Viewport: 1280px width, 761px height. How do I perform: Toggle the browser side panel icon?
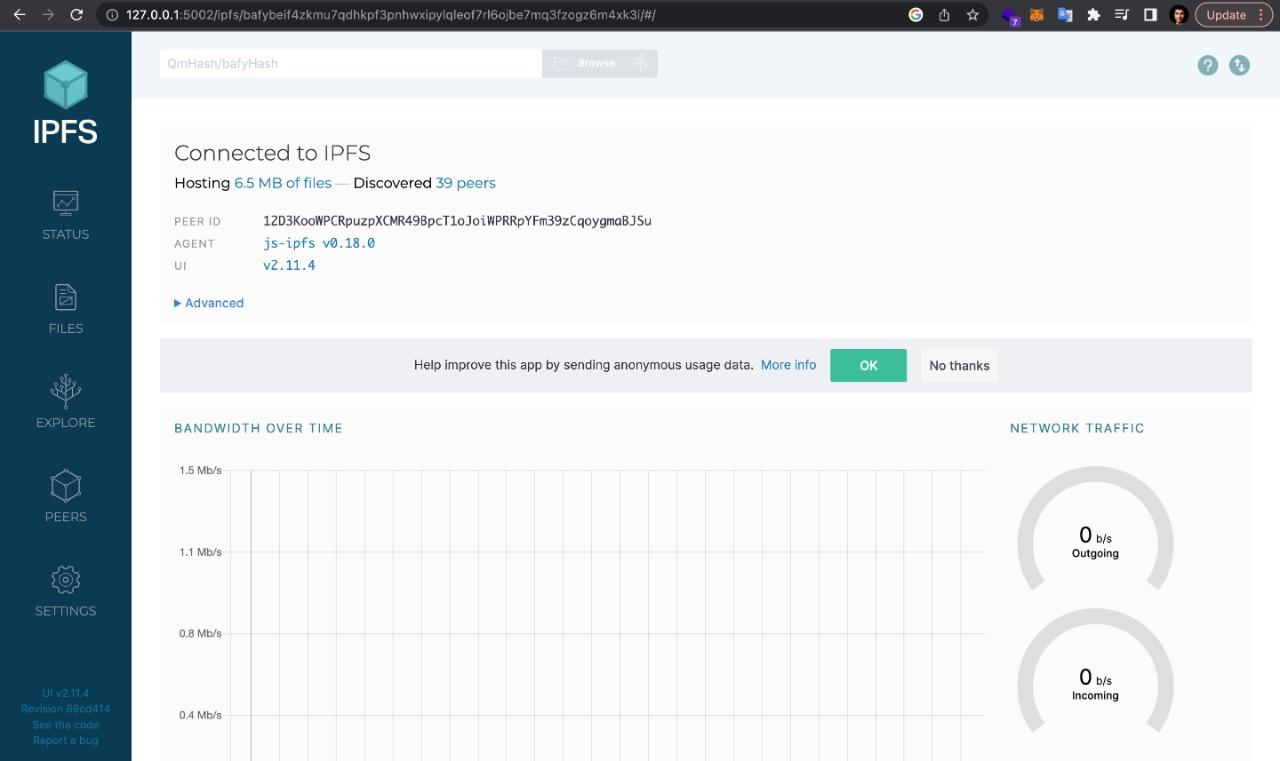click(x=1150, y=15)
